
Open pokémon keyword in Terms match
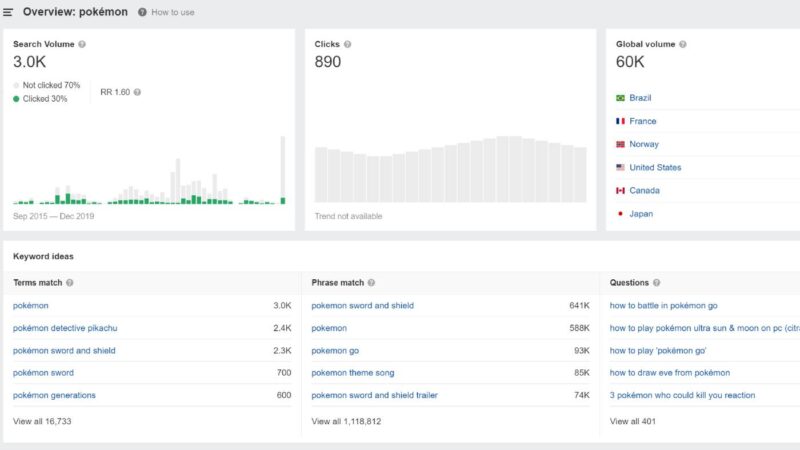pyautogui.click(x=31, y=306)
